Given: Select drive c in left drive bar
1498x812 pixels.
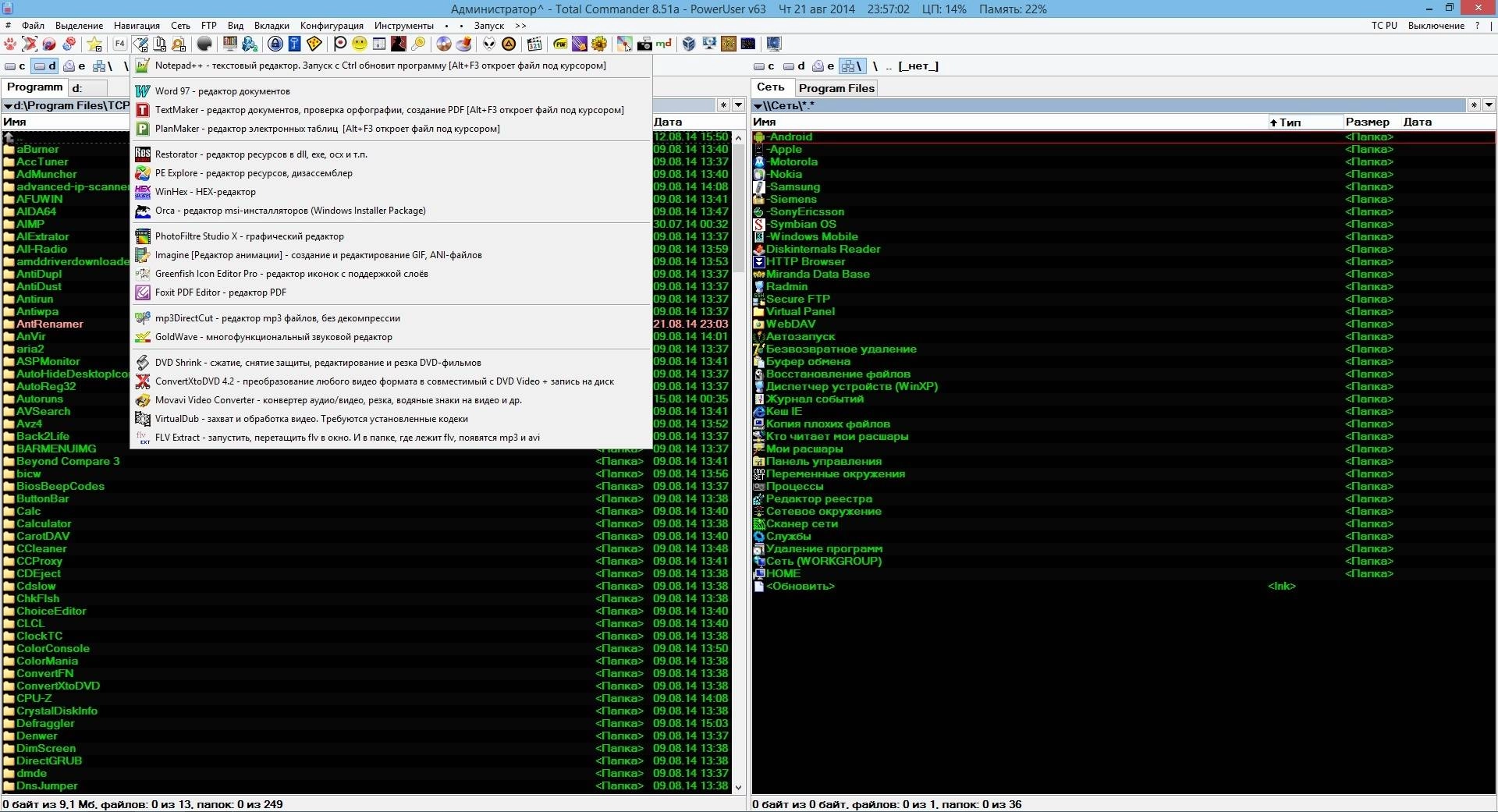Looking at the screenshot, I should click(x=16, y=66).
